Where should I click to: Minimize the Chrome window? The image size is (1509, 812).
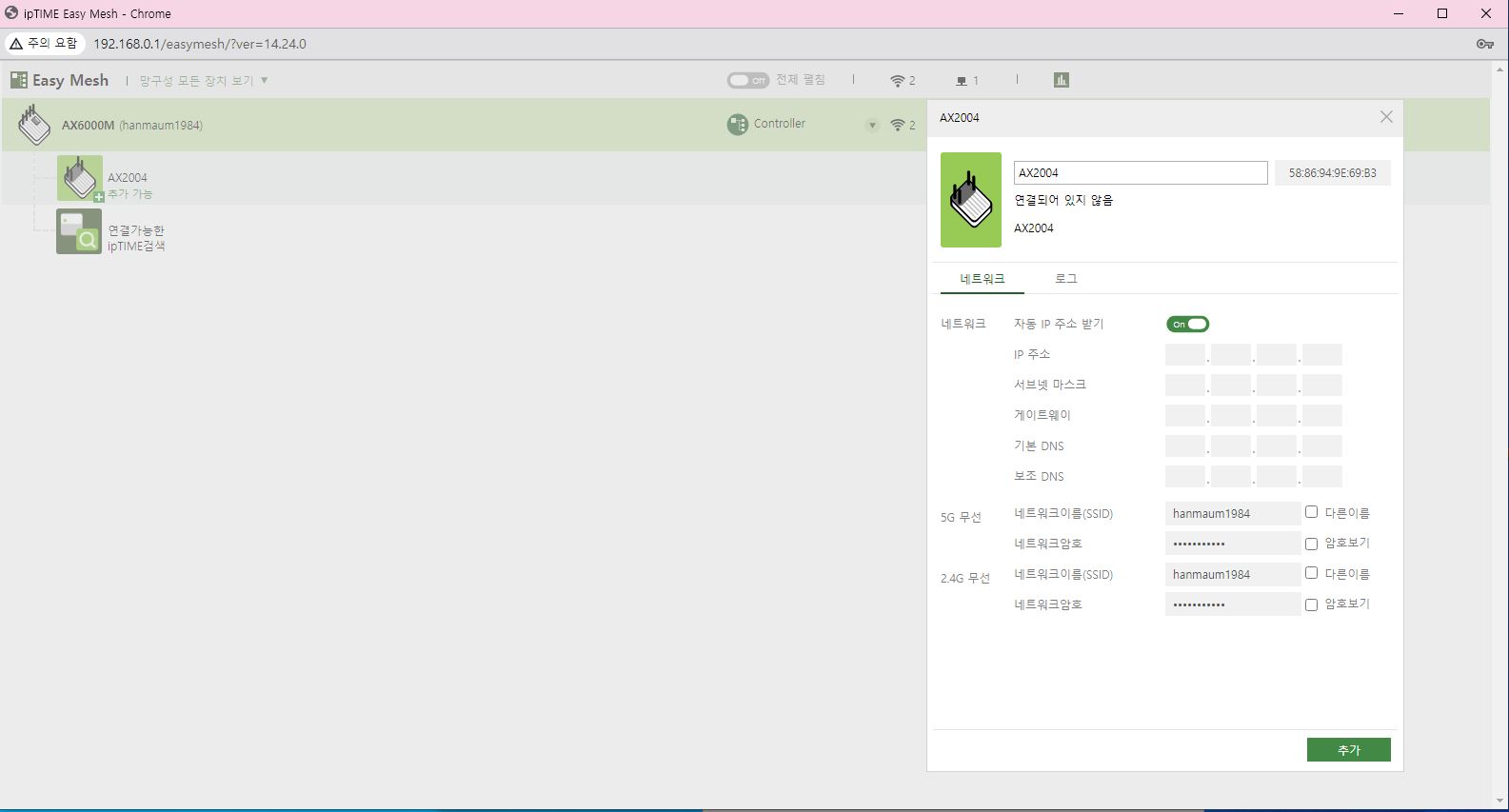pyautogui.click(x=1399, y=13)
